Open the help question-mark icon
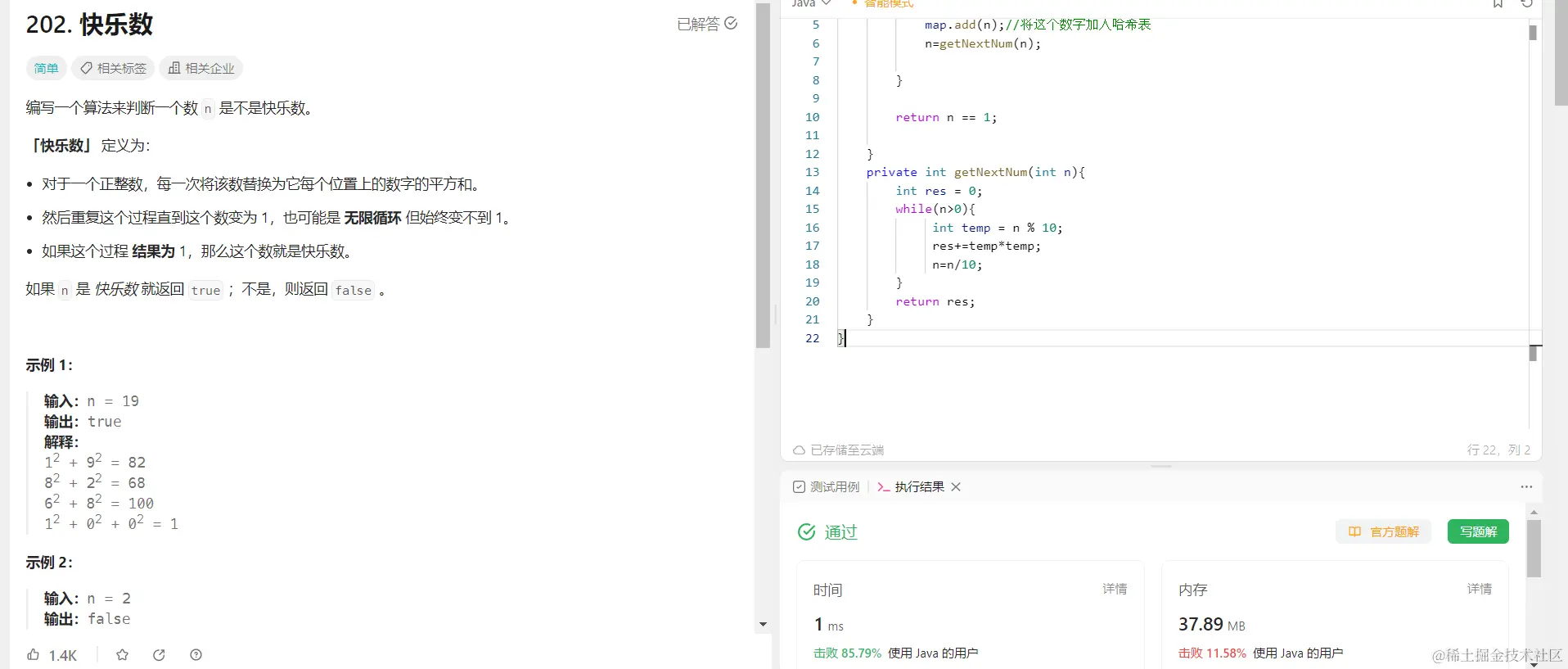Viewport: 1568px width, 669px height. click(x=196, y=654)
